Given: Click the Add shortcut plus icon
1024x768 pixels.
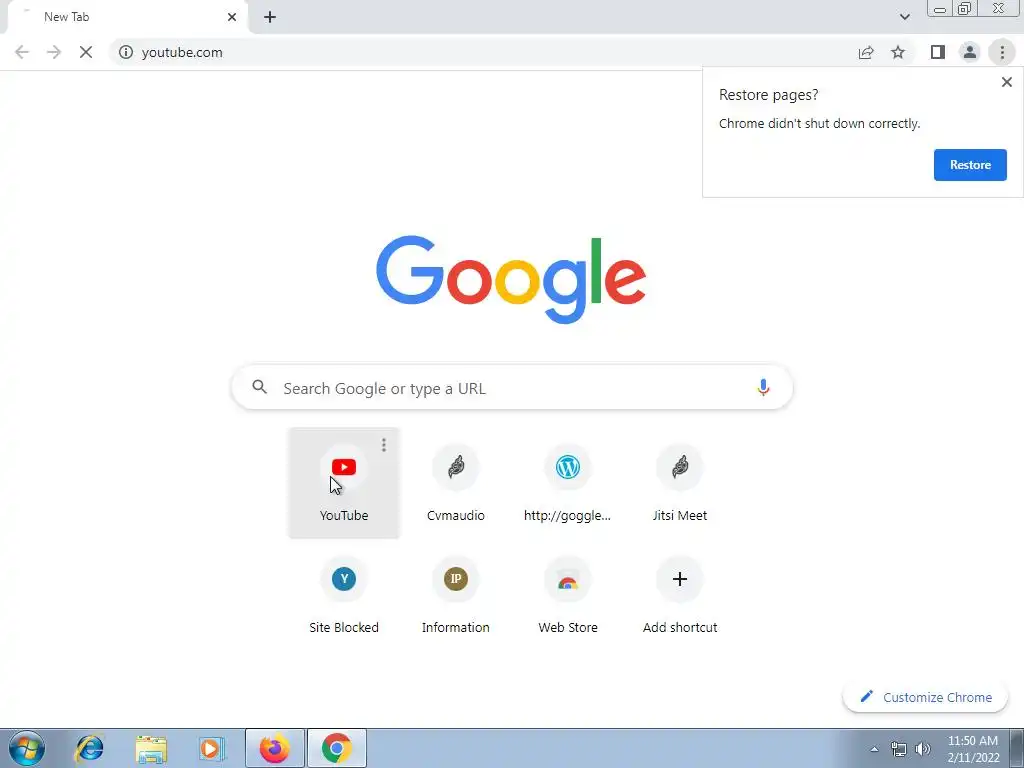Looking at the screenshot, I should (680, 579).
